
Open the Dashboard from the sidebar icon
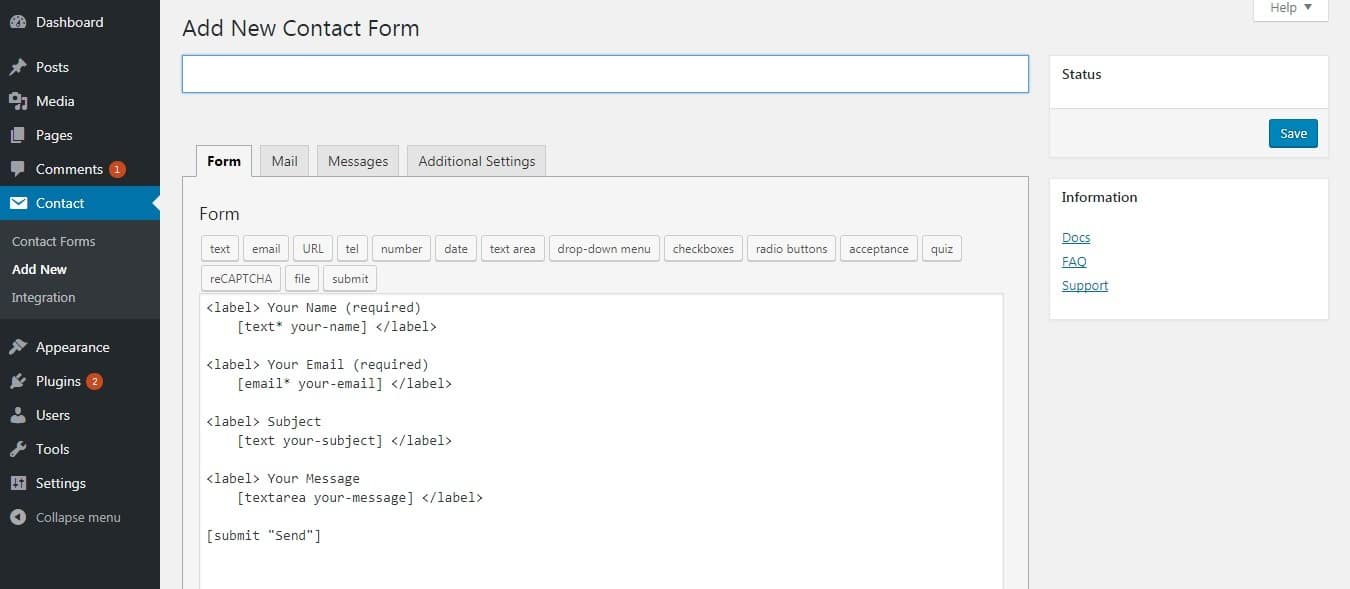[18, 21]
